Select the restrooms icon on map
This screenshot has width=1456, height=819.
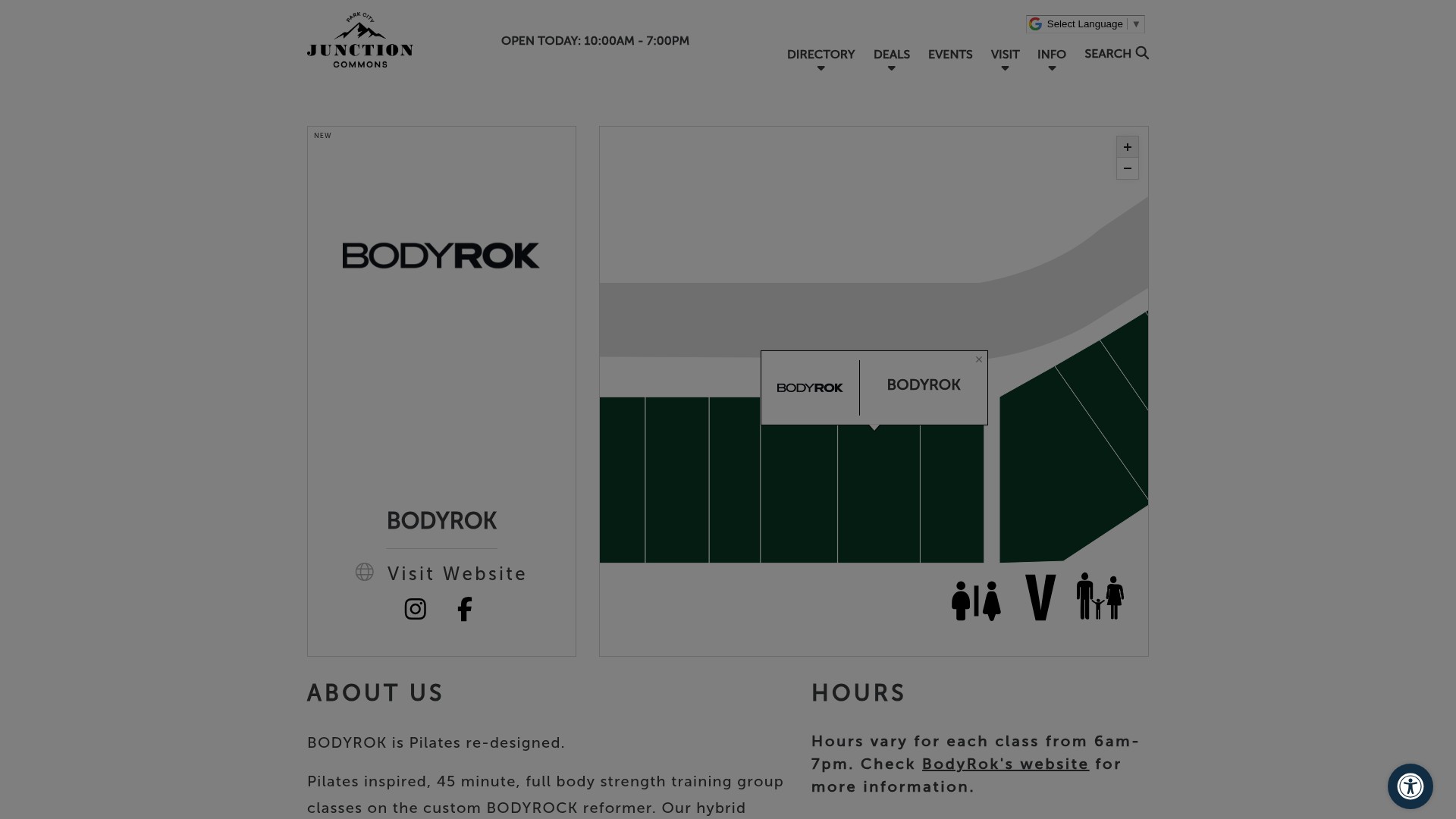point(976,601)
